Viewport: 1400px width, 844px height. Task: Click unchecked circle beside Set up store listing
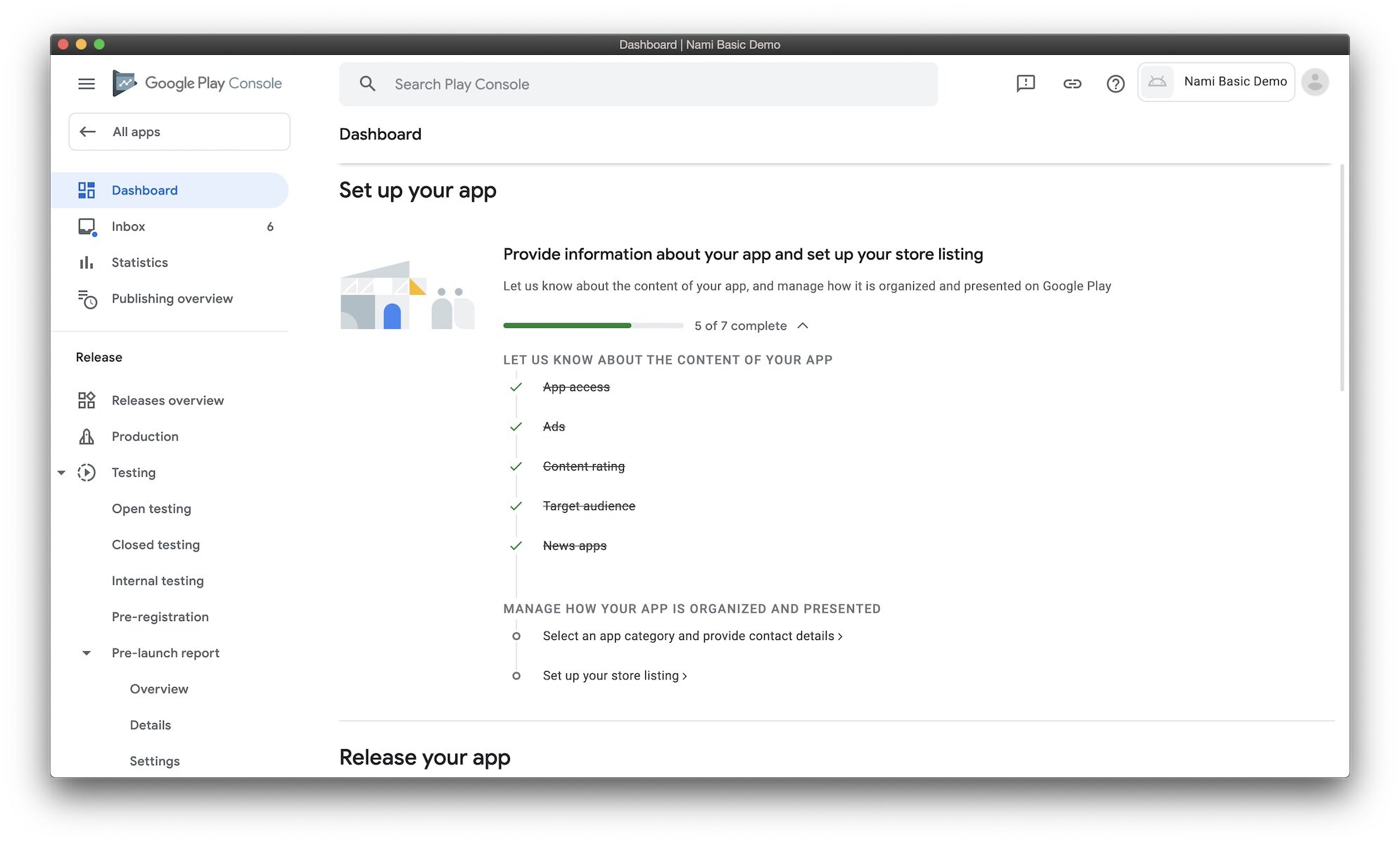(516, 676)
